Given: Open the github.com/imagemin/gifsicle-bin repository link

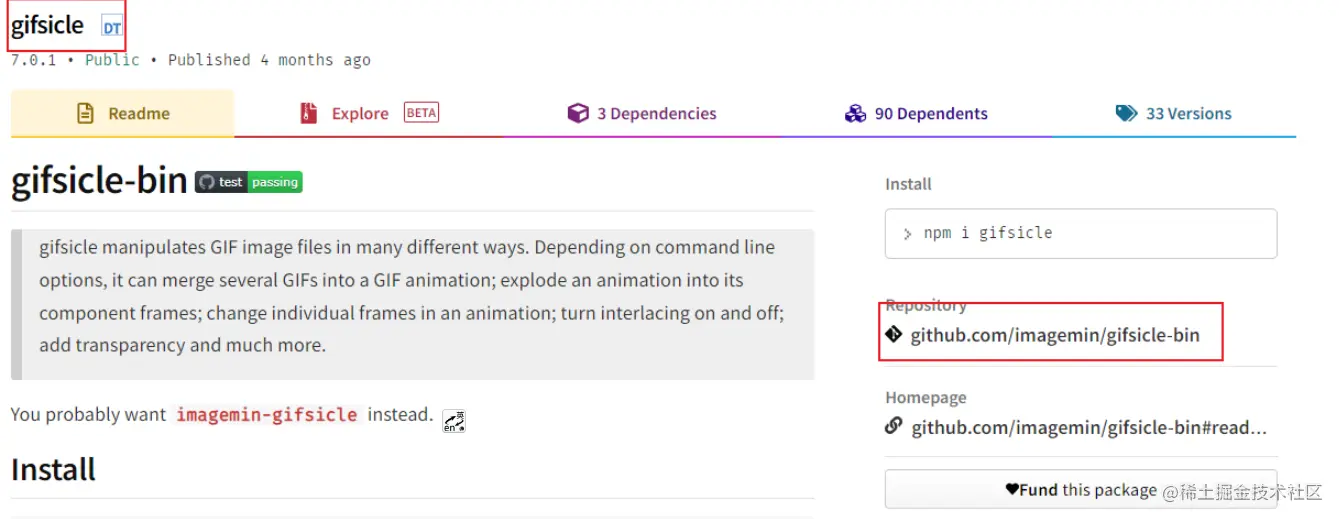Looking at the screenshot, I should (1055, 335).
